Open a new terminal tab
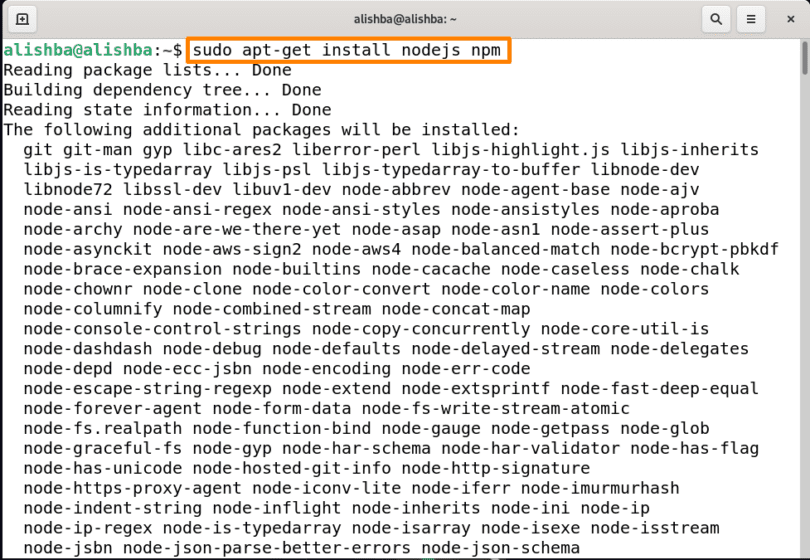 click(22, 19)
